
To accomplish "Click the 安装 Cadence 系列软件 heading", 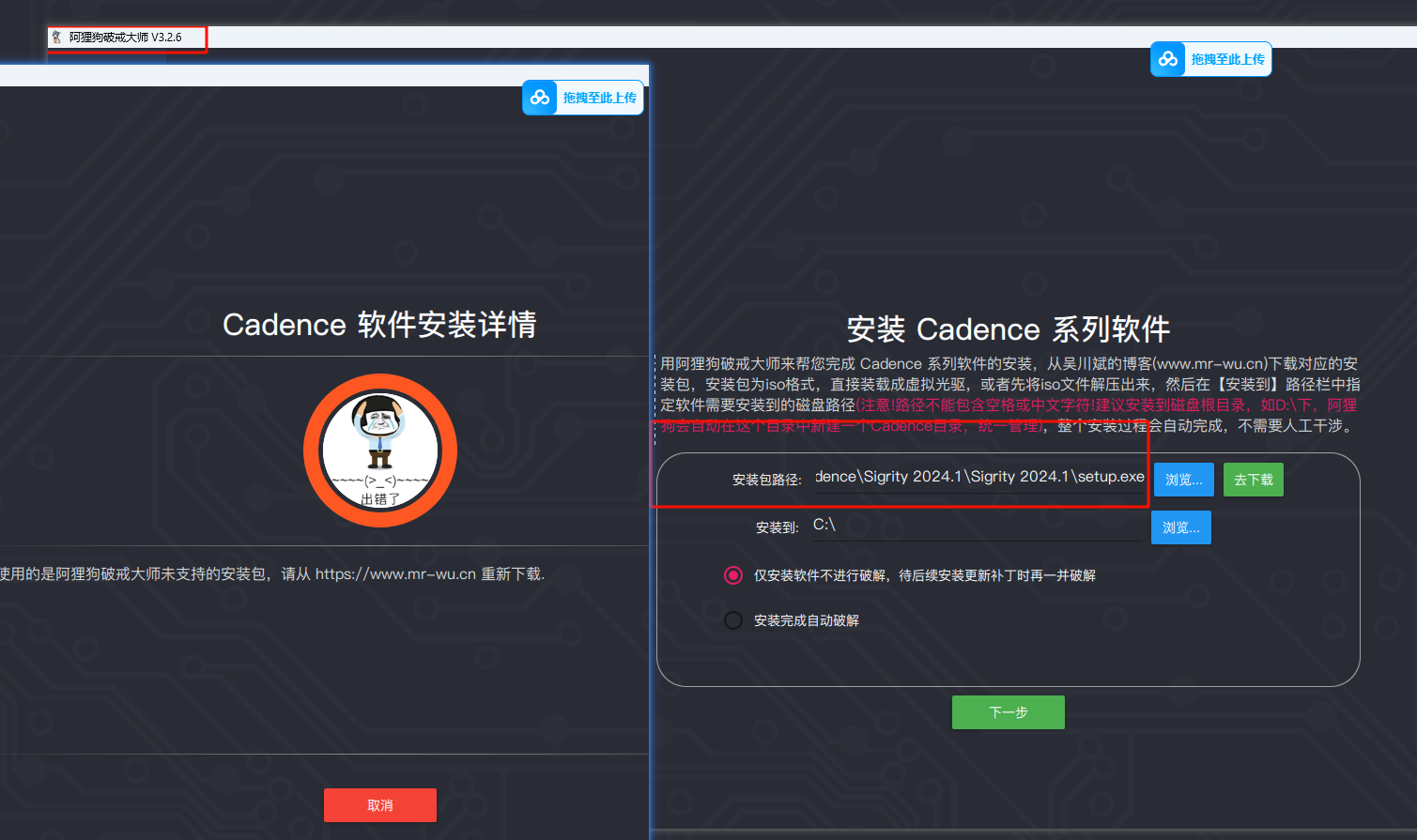I will tap(1008, 329).
